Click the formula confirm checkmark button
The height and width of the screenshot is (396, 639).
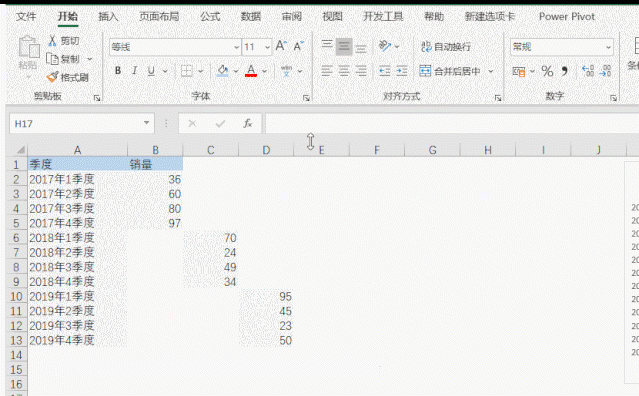coord(220,123)
